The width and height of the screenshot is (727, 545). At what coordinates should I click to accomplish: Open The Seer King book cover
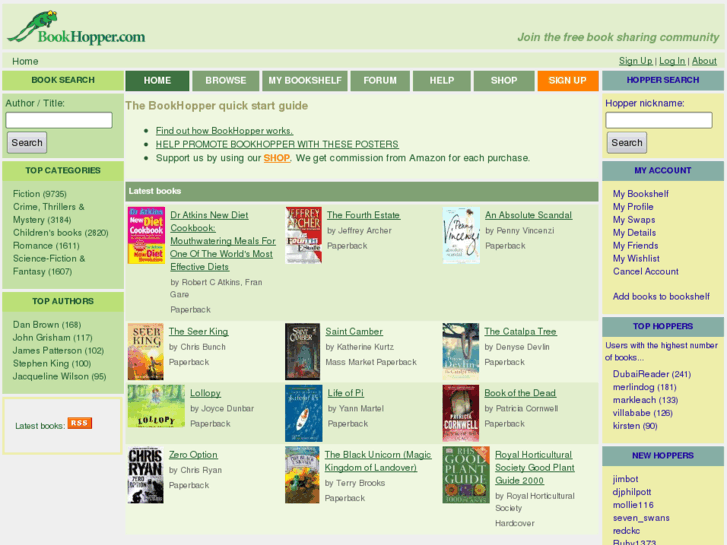click(146, 352)
